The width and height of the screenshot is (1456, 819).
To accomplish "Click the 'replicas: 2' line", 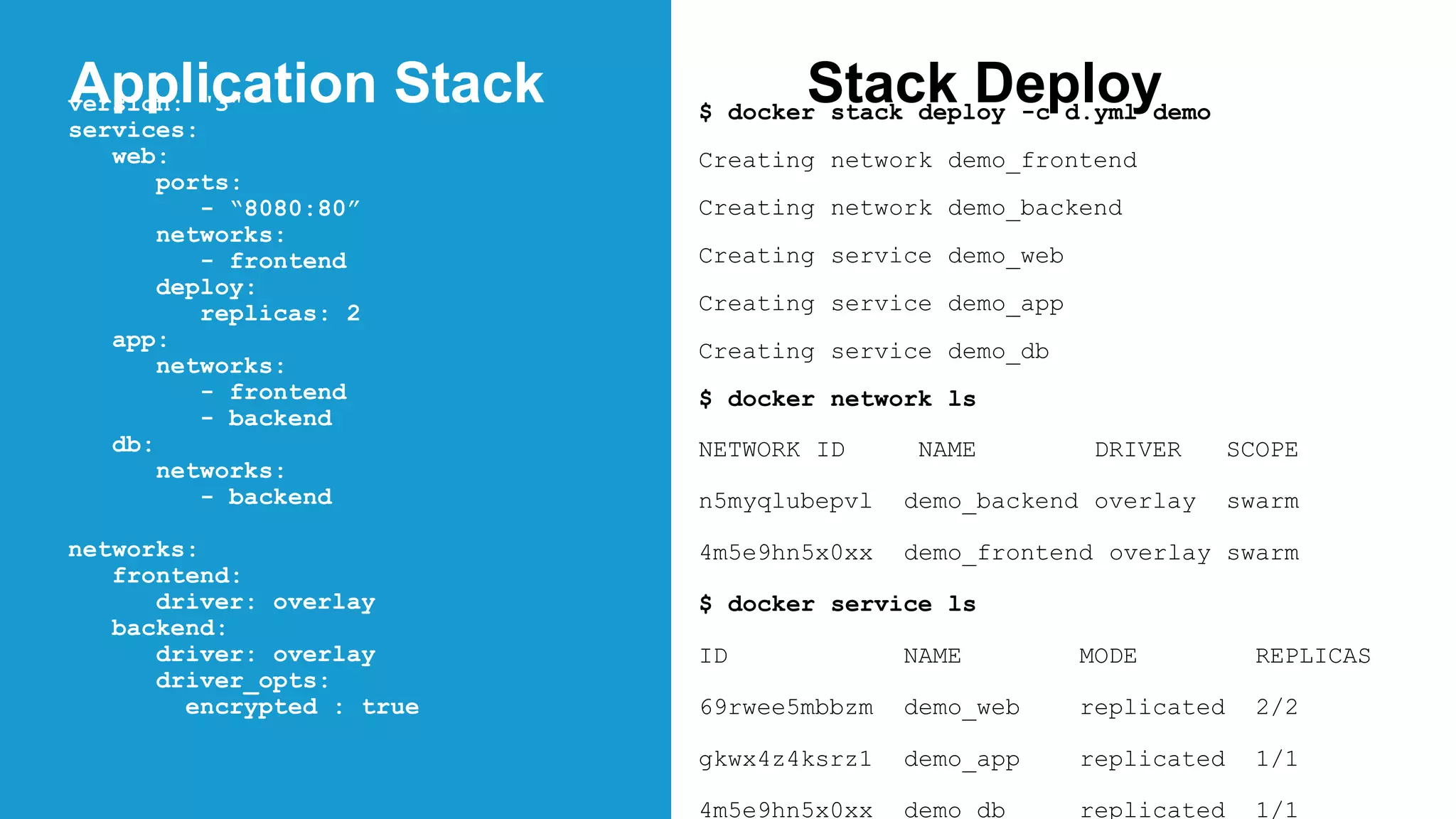I will tap(280, 314).
